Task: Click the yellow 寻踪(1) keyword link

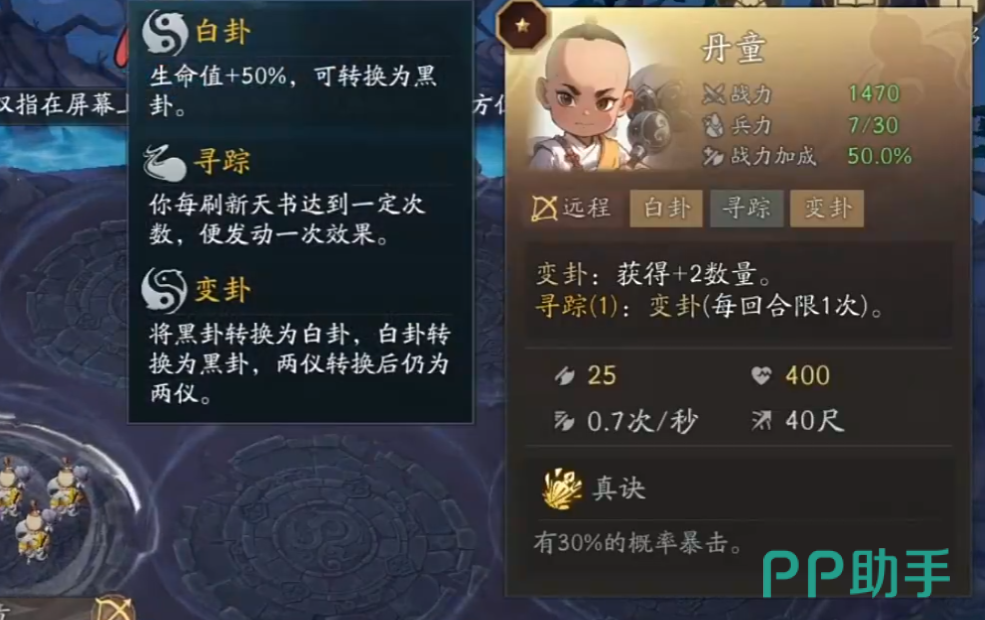Action: 577,307
